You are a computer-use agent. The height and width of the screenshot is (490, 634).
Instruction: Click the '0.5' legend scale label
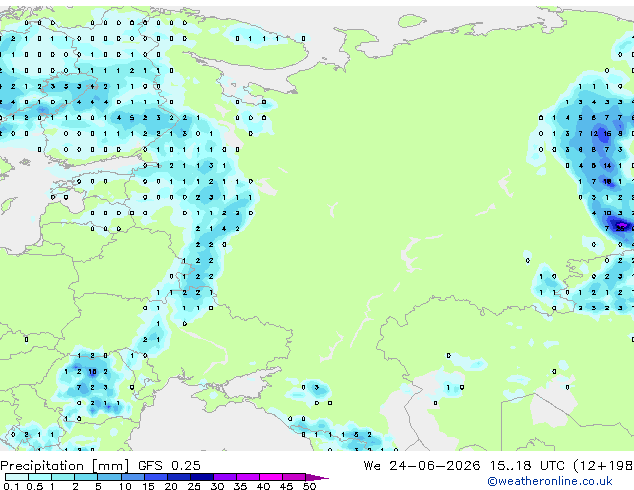[x=35, y=486]
